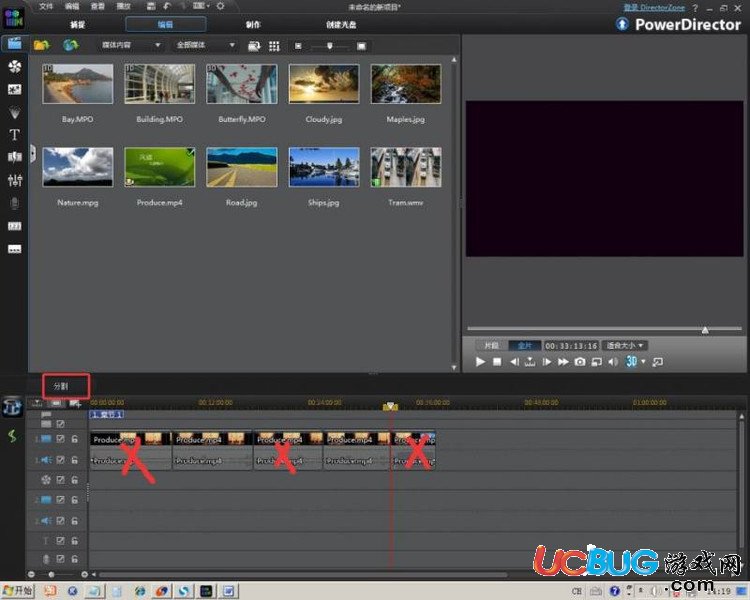Screen dimensions: 750x600
Task: Click the green Magic tools icon
Action: tap(12, 435)
